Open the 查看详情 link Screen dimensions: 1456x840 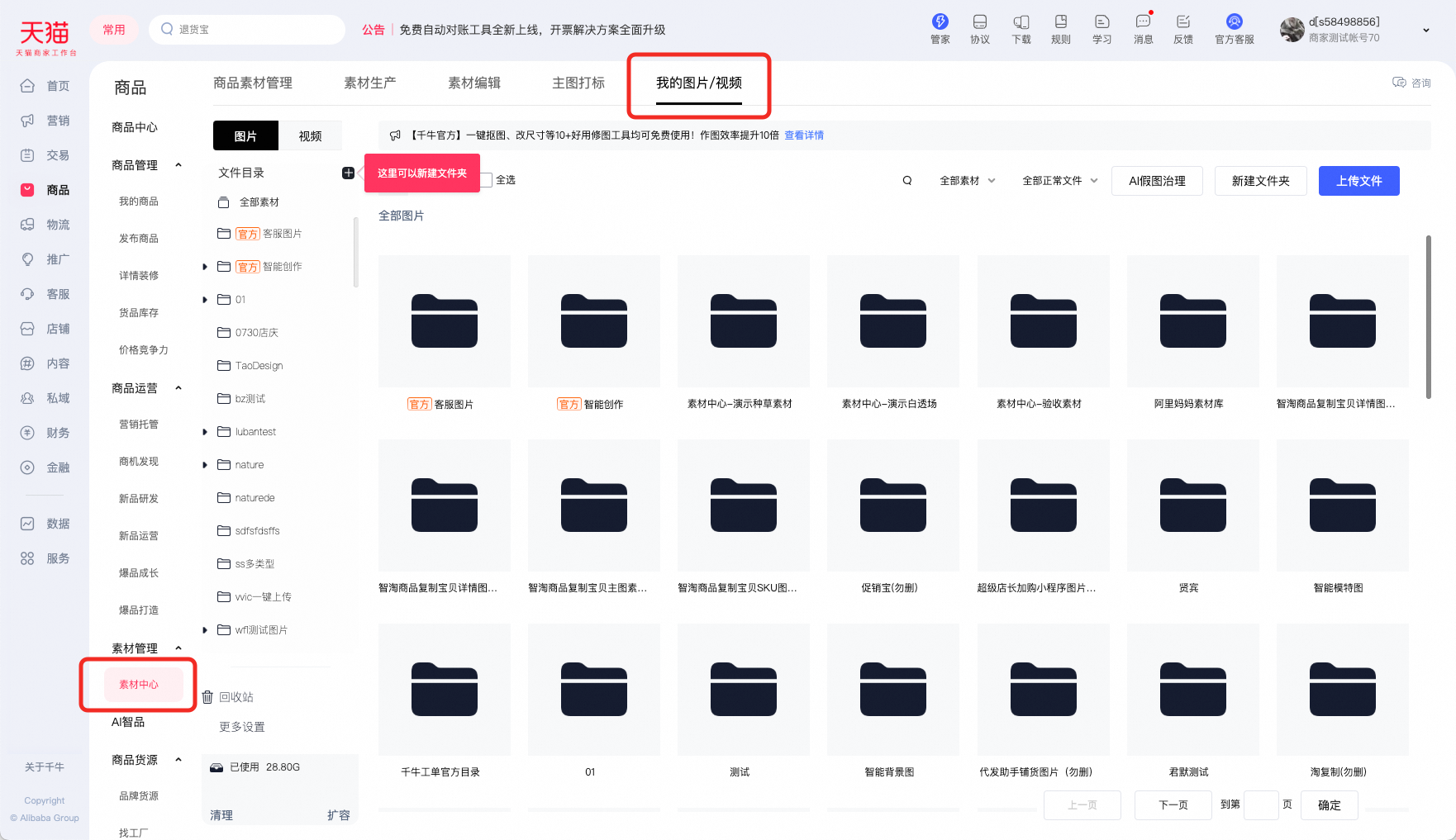[x=804, y=135]
